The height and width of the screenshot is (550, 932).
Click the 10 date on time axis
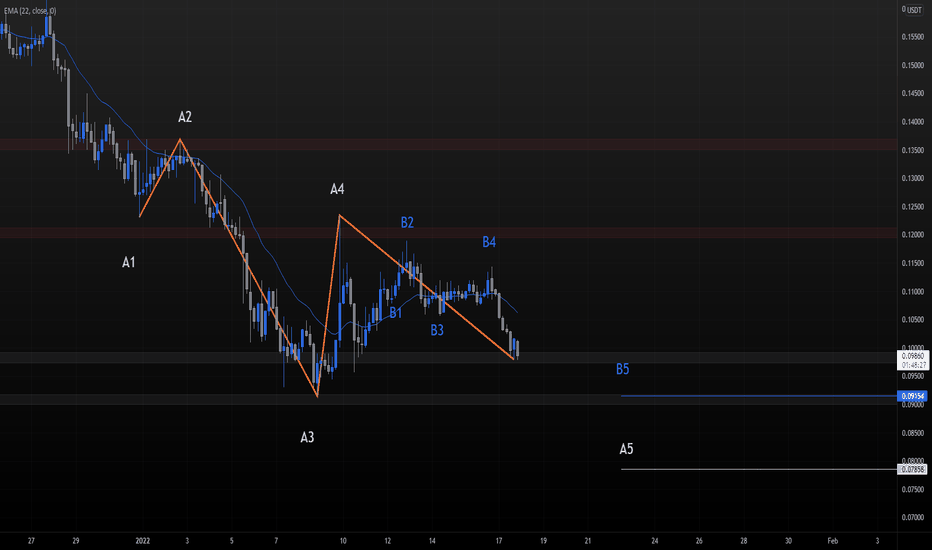point(343,541)
